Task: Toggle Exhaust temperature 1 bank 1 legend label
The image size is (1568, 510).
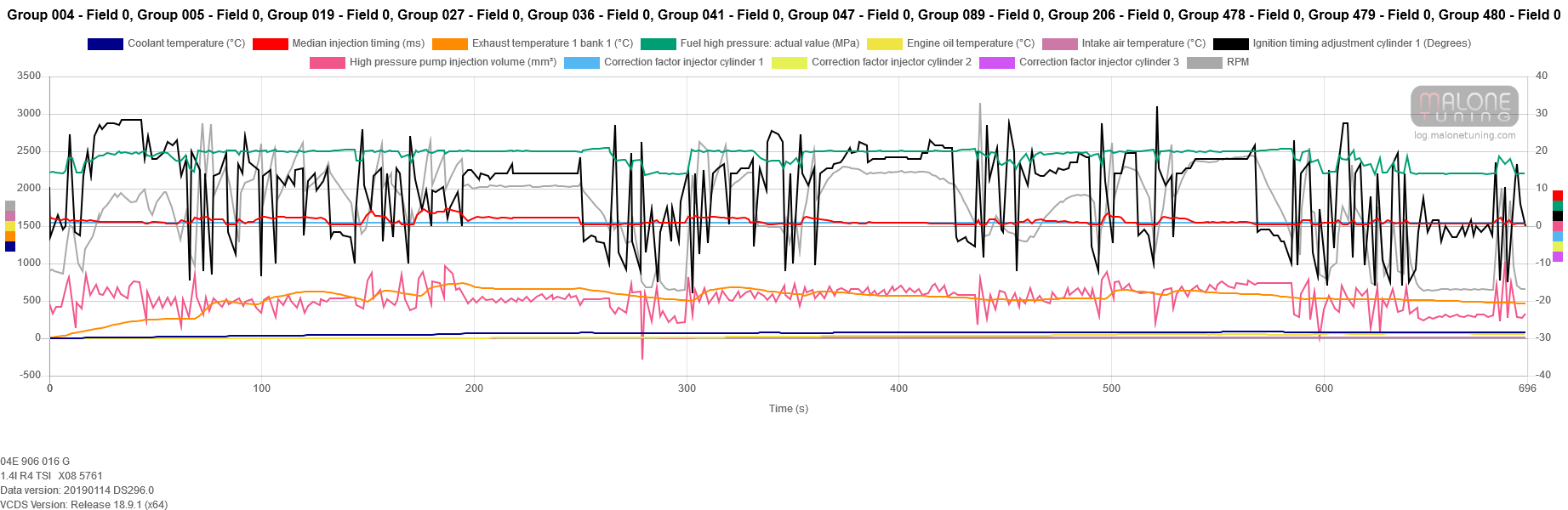Action: point(552,43)
